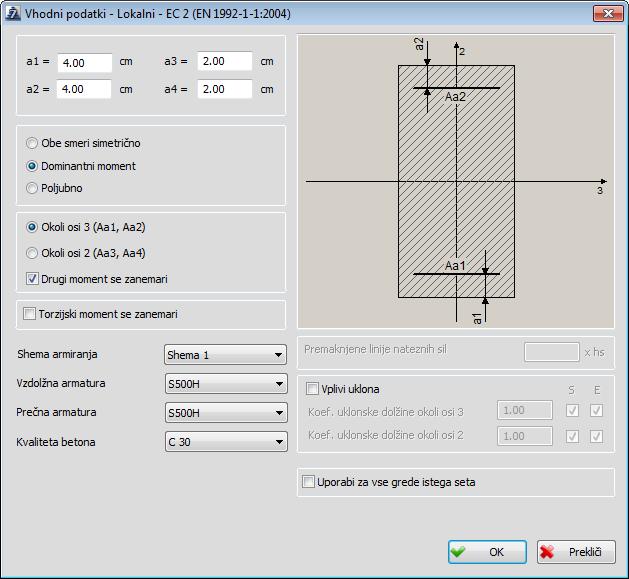Image resolution: width=629 pixels, height=579 pixels.
Task: Click the a1 value input field
Action: point(85,63)
